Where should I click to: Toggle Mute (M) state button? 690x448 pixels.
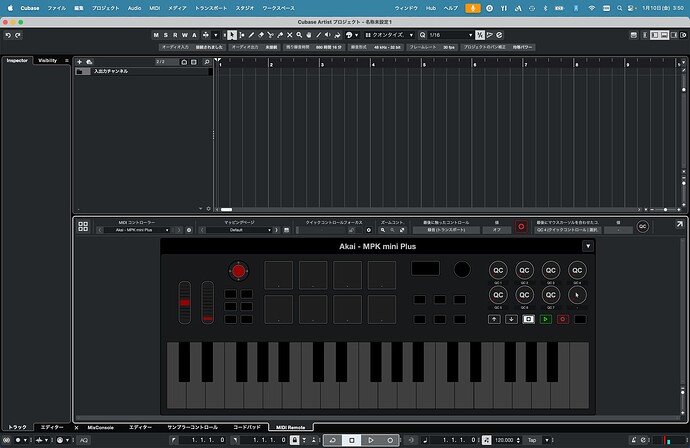[x=156, y=35]
